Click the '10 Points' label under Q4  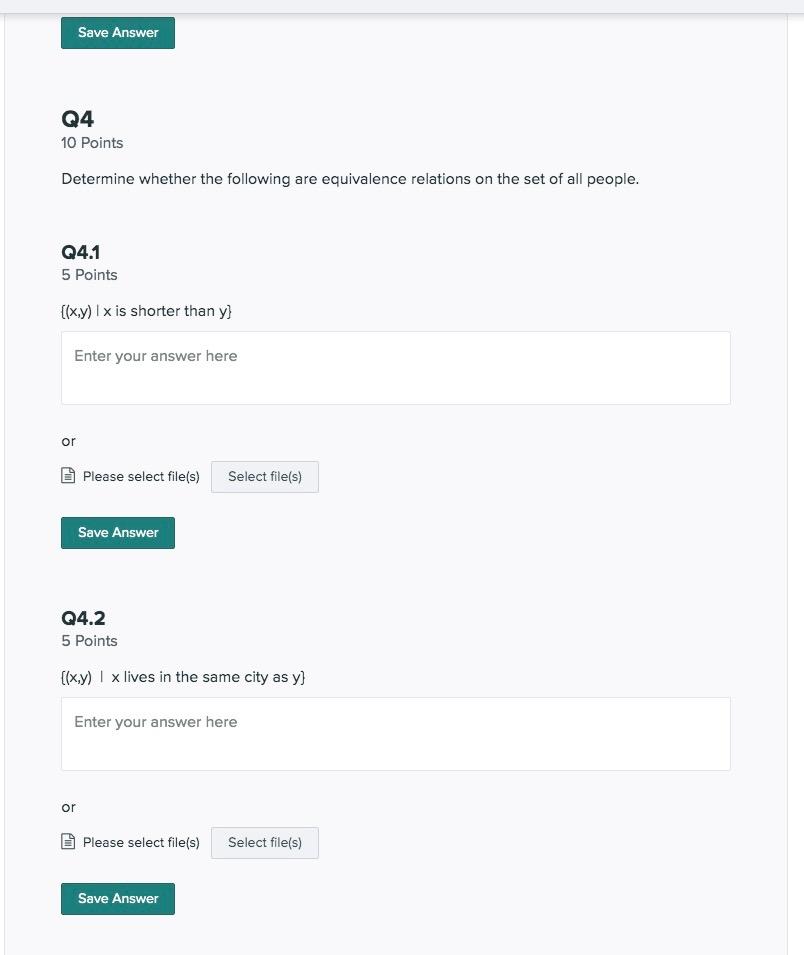92,143
